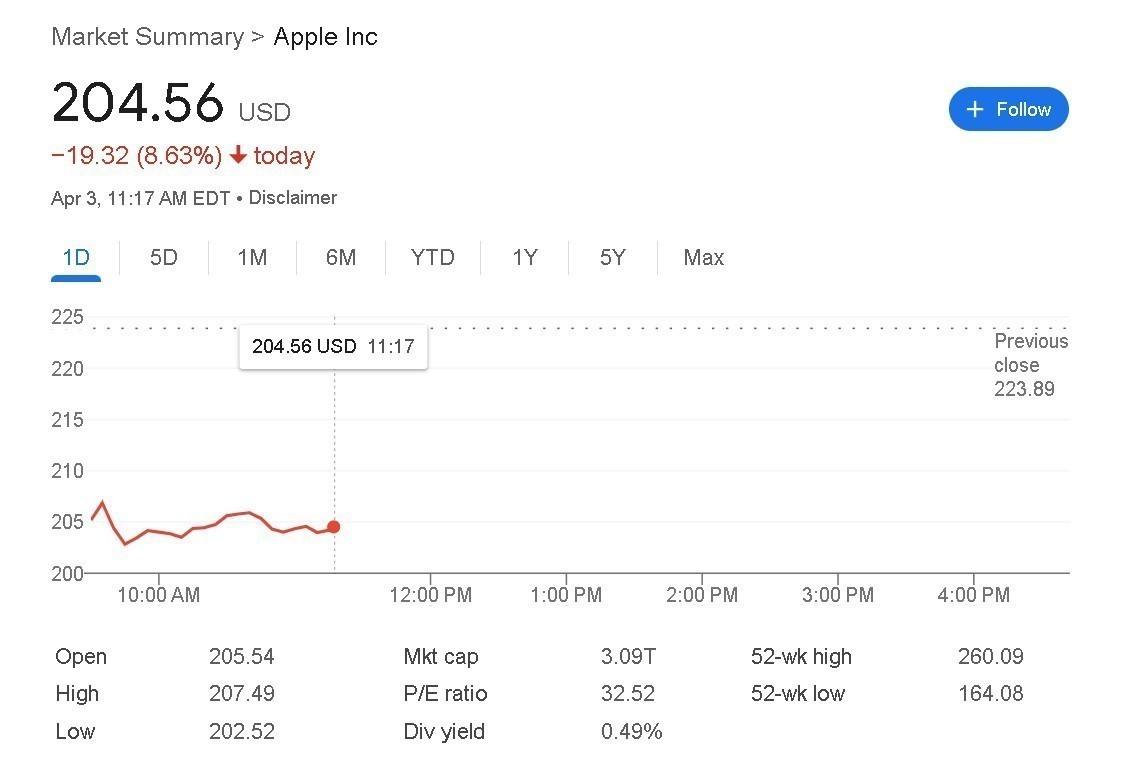This screenshot has height=774, width=1145.
Task: Click the 52-wk high value 260.09
Action: click(990, 657)
